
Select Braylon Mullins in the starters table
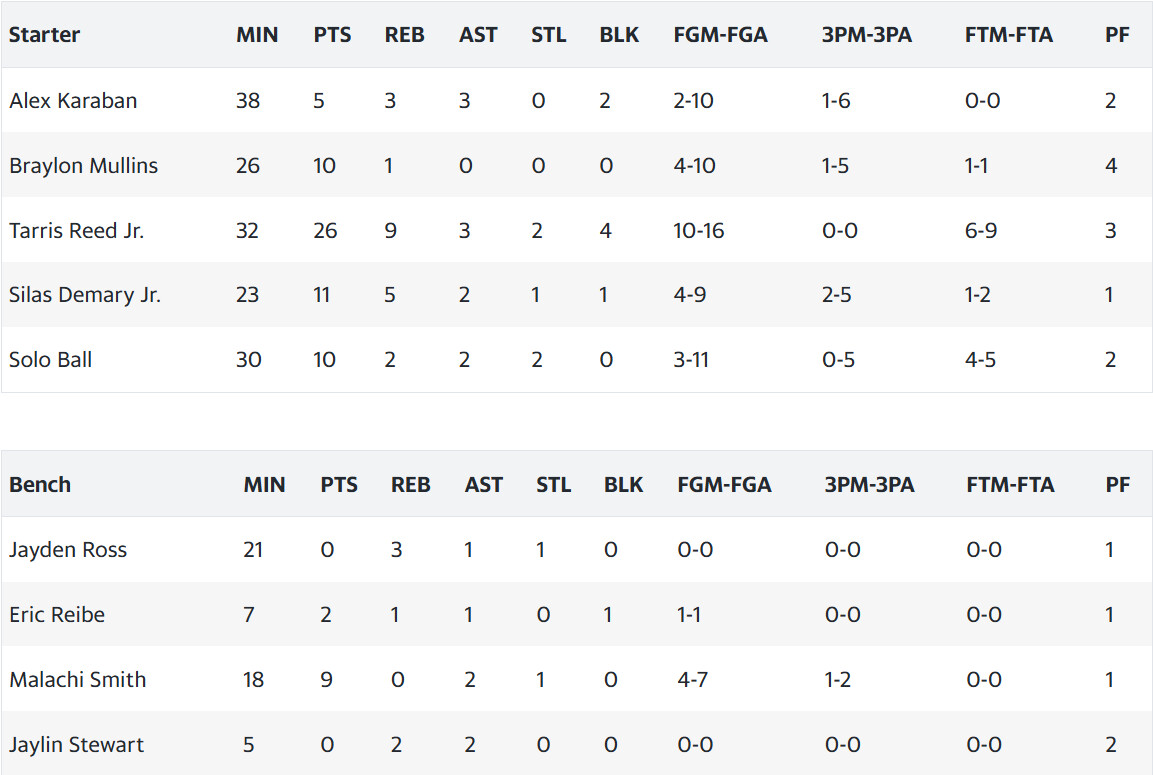tap(83, 165)
